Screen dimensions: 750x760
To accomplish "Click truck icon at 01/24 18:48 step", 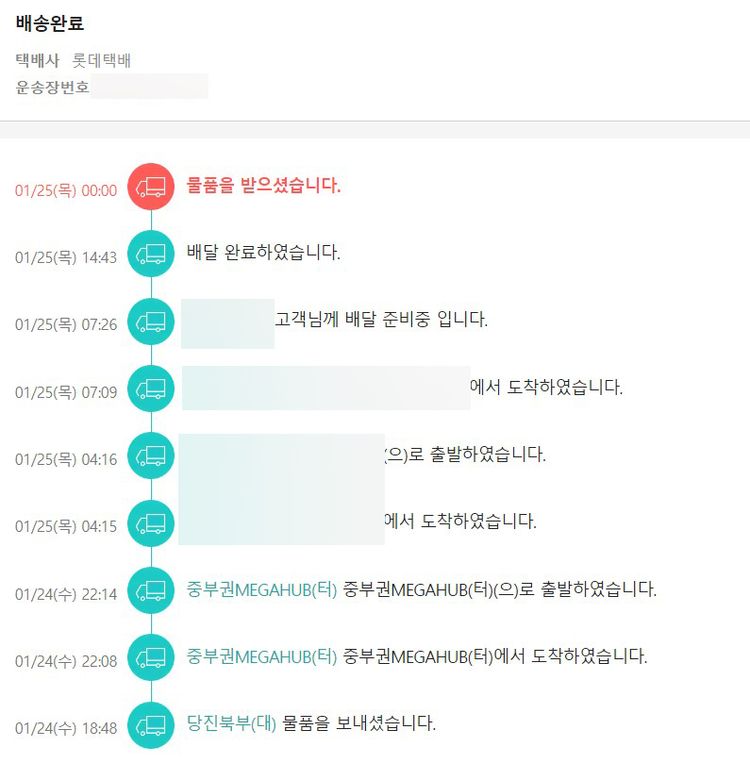I will pyautogui.click(x=151, y=725).
